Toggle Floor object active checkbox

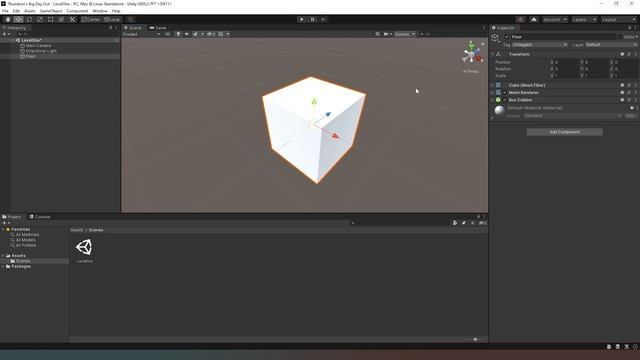(x=507, y=37)
